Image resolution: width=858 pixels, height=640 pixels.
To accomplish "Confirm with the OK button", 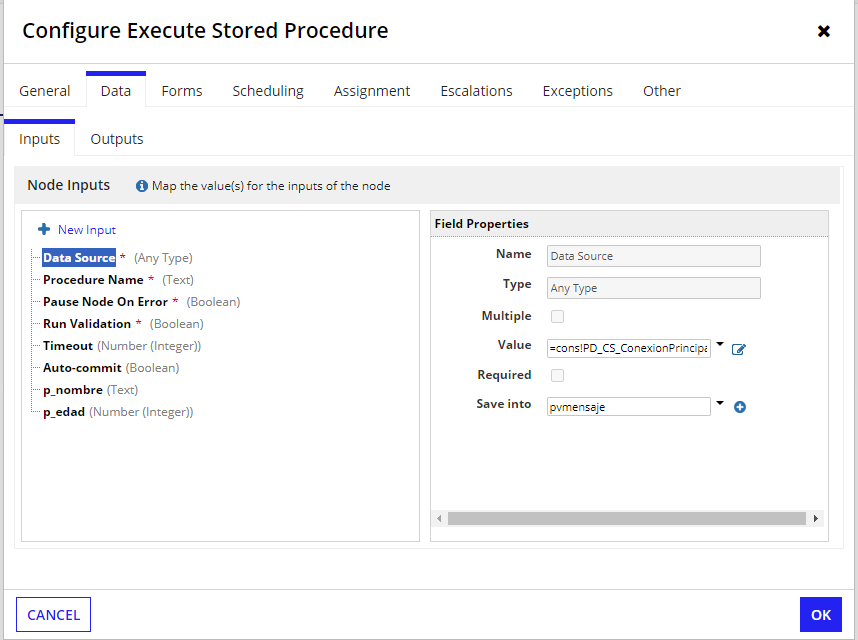I will point(820,615).
